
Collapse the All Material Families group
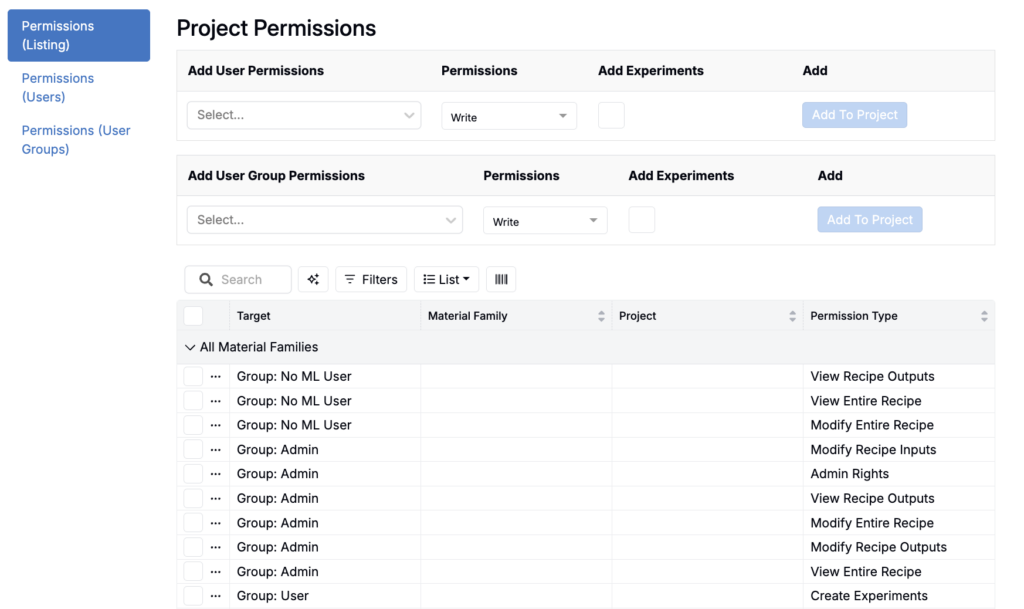click(190, 347)
